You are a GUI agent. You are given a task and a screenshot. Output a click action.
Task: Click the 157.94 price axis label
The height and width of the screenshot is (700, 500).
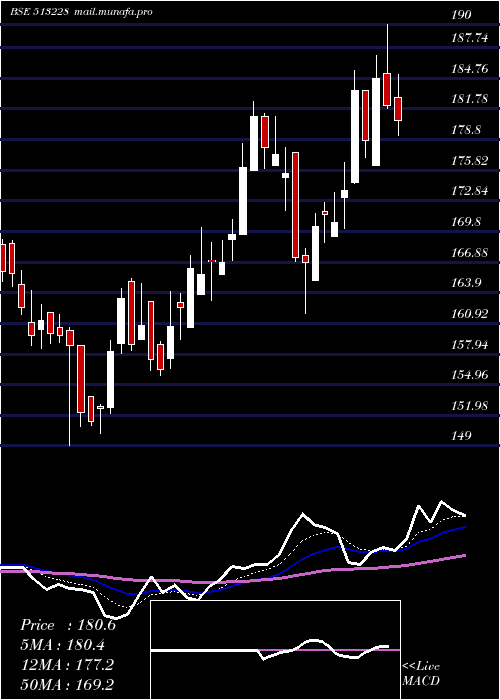point(470,345)
